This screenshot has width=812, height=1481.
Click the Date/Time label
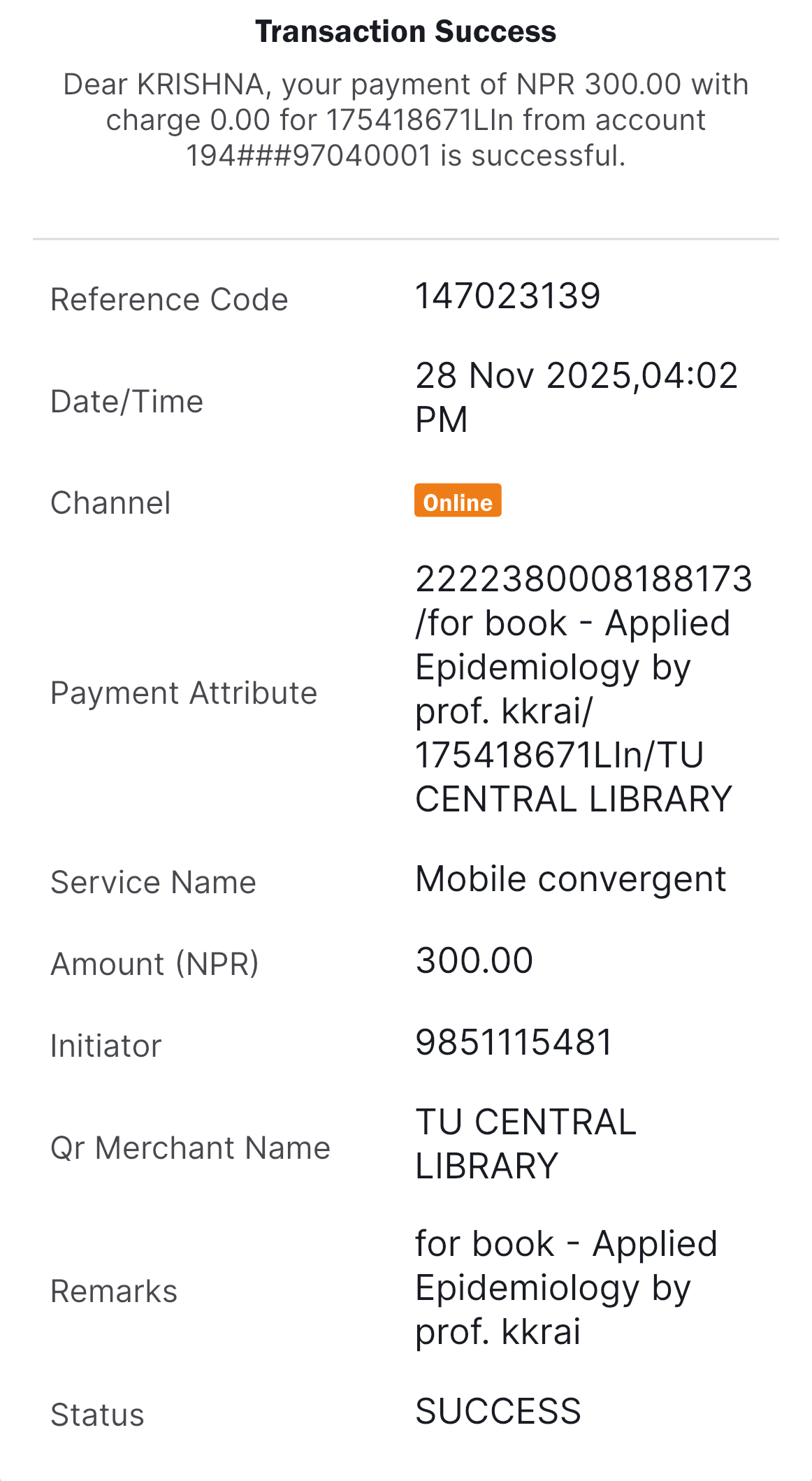126,402
